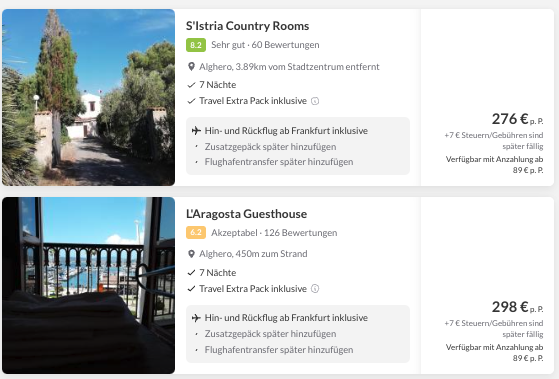Open Travel Extra Pack info icon for S'Istria

[315, 101]
